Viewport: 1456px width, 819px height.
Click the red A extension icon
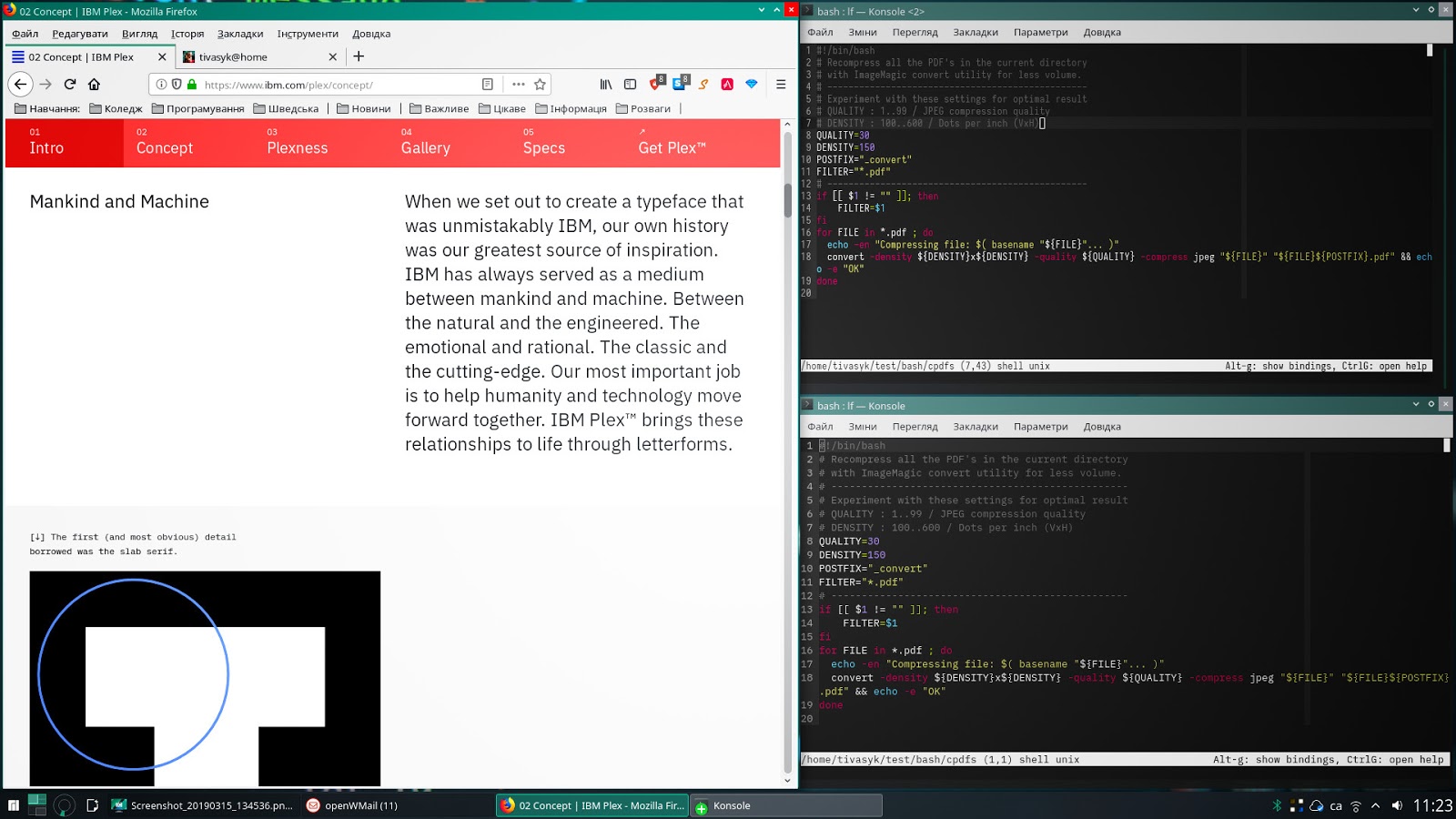727,85
